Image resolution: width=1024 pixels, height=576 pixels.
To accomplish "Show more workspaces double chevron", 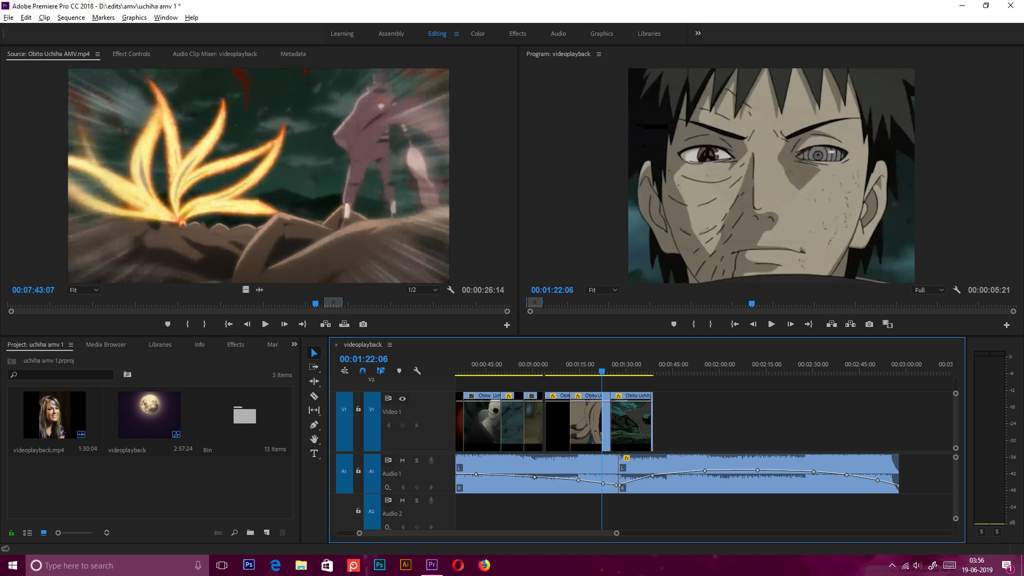I will (x=697, y=33).
